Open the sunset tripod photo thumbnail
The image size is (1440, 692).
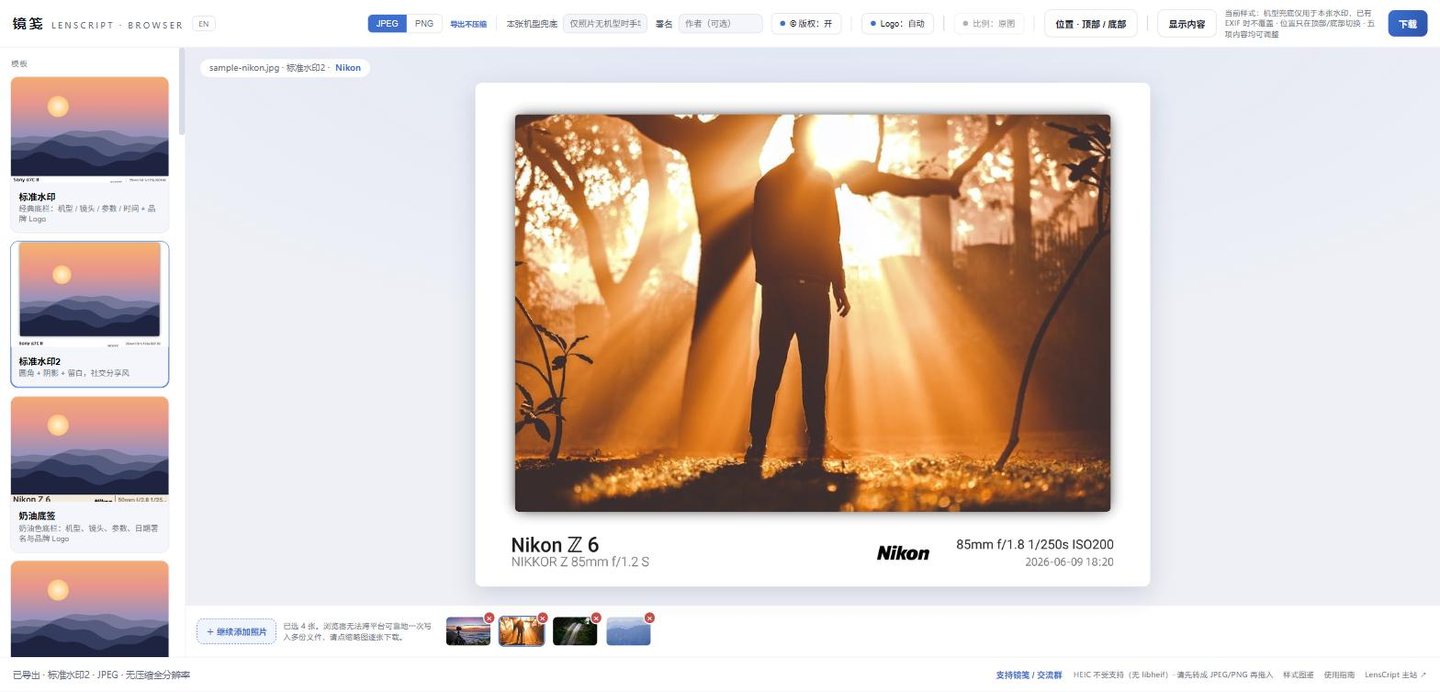468,631
